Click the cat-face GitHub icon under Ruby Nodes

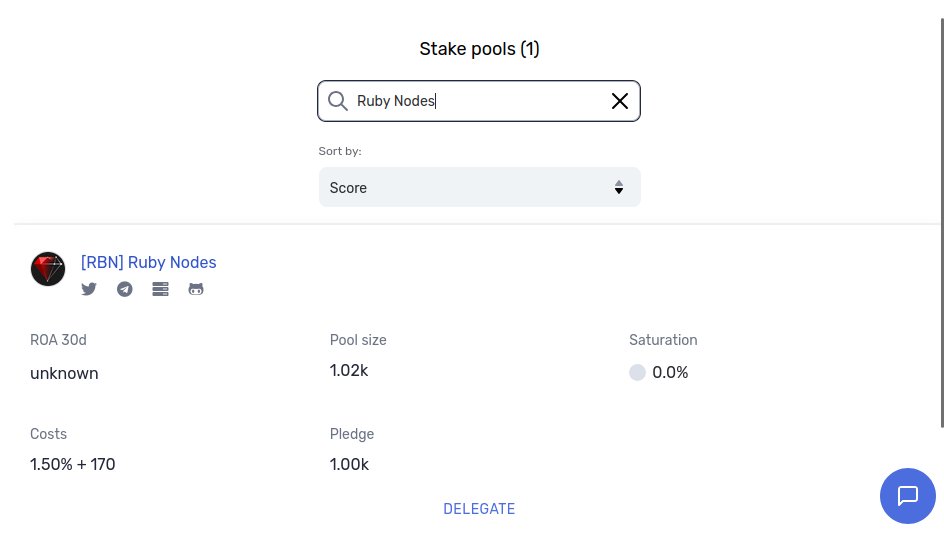tap(196, 289)
